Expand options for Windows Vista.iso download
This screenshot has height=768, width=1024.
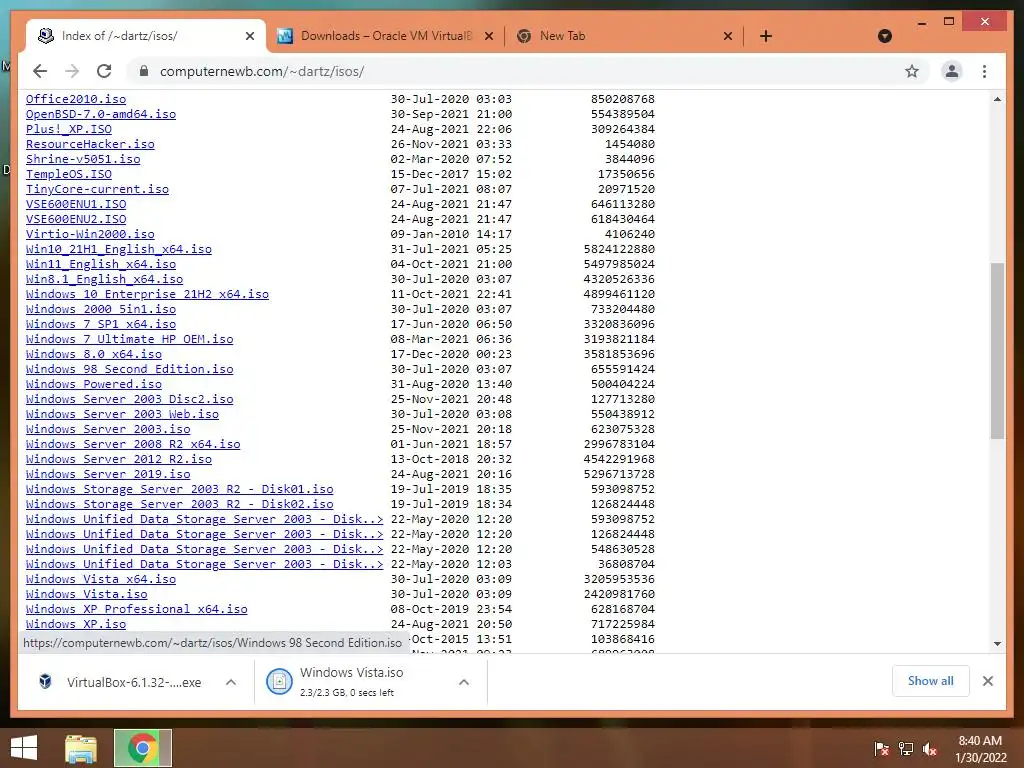[x=464, y=682]
